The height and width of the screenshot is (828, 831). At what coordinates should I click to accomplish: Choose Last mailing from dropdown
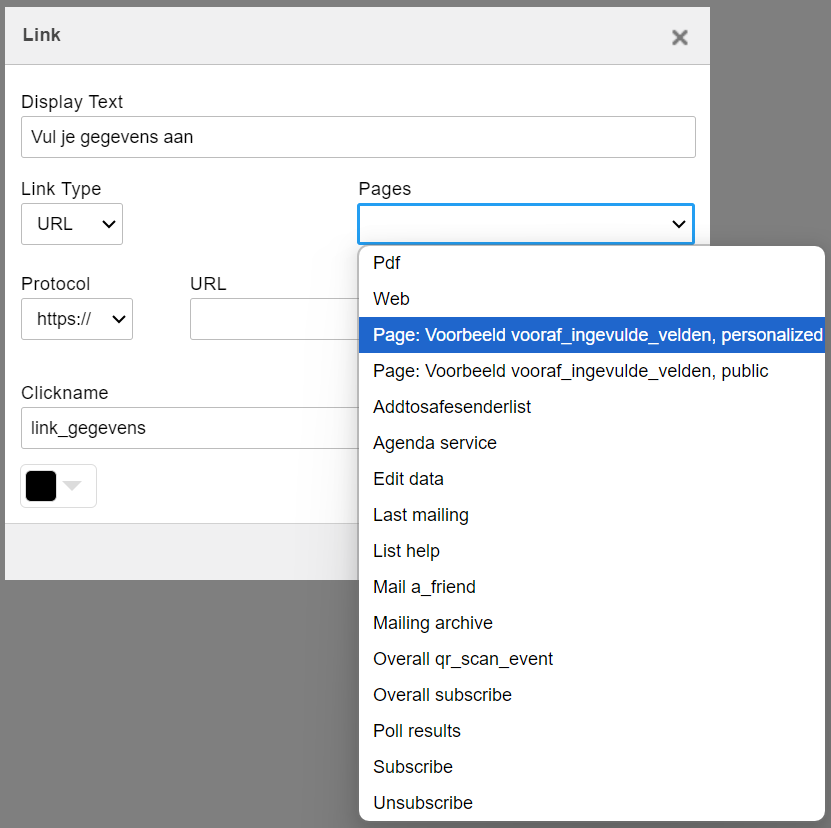(420, 515)
